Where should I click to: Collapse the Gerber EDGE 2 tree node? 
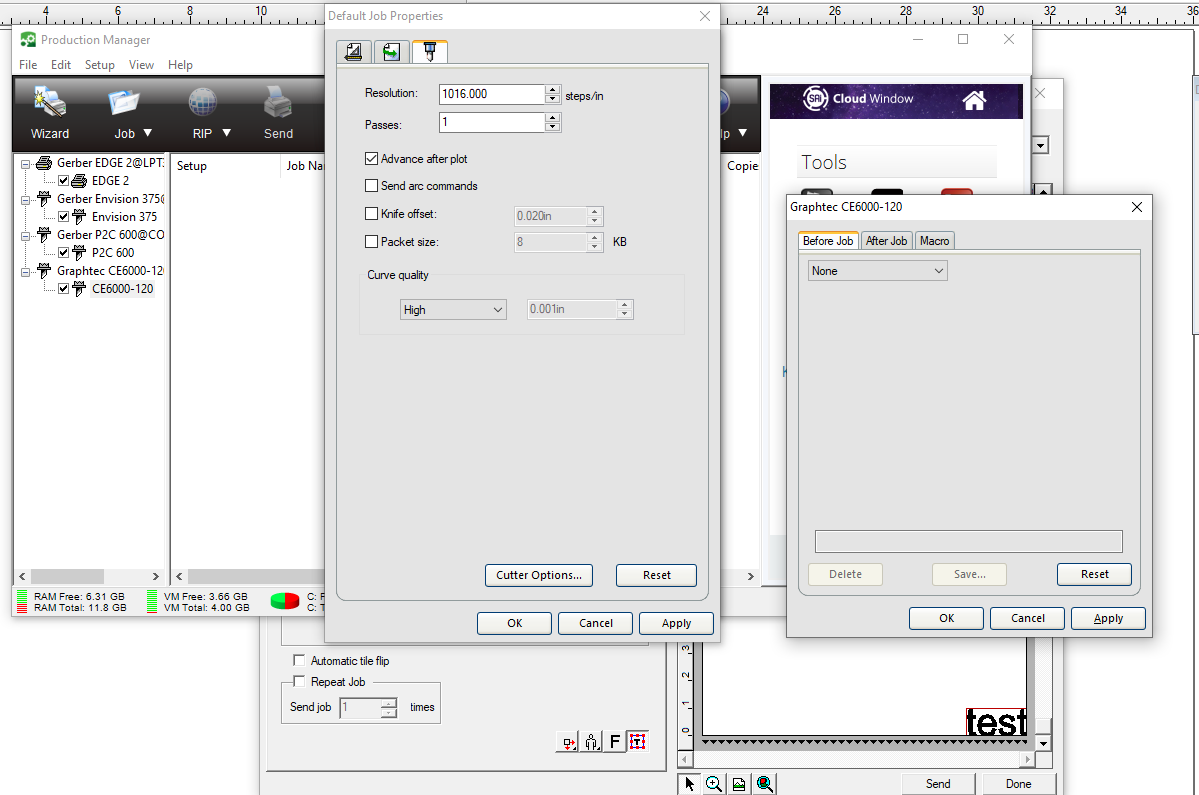[25, 164]
